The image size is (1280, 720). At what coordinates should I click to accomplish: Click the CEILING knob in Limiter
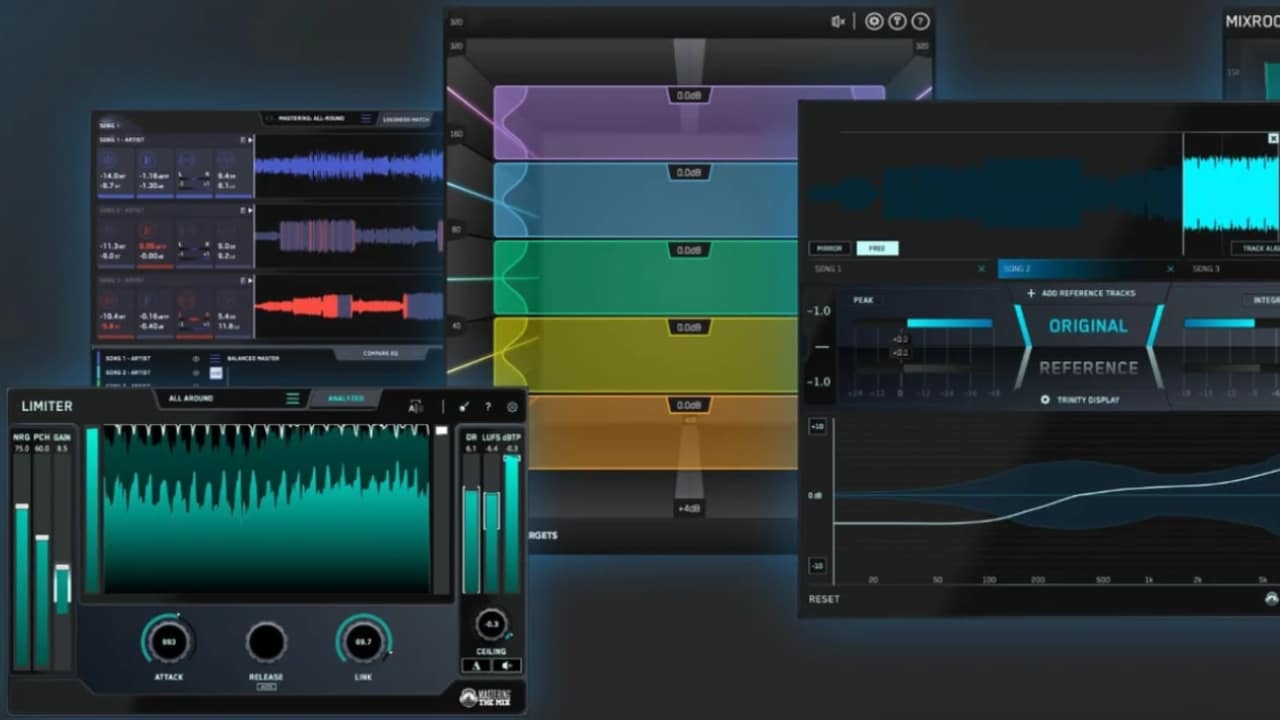(x=491, y=624)
